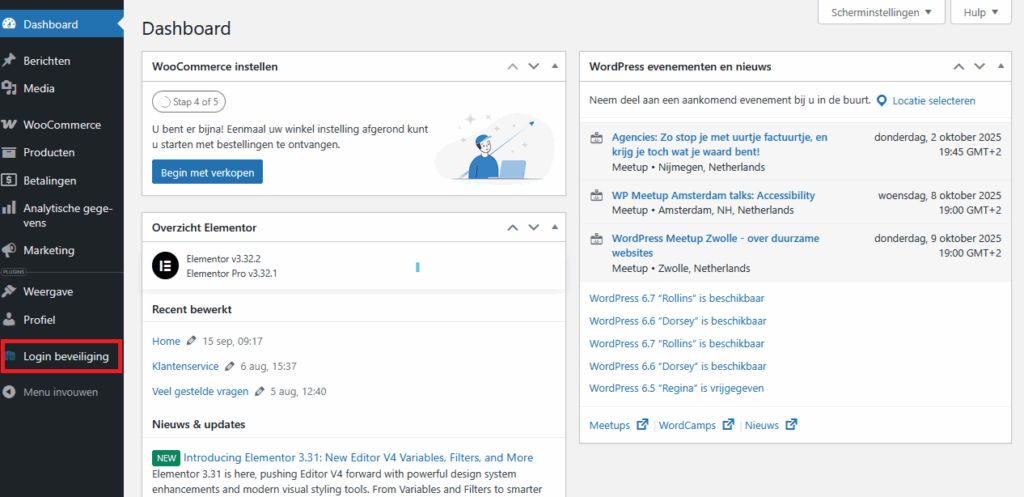The height and width of the screenshot is (497, 1024).
Task: Click the Marketing megaphone icon
Action: [x=9, y=250]
